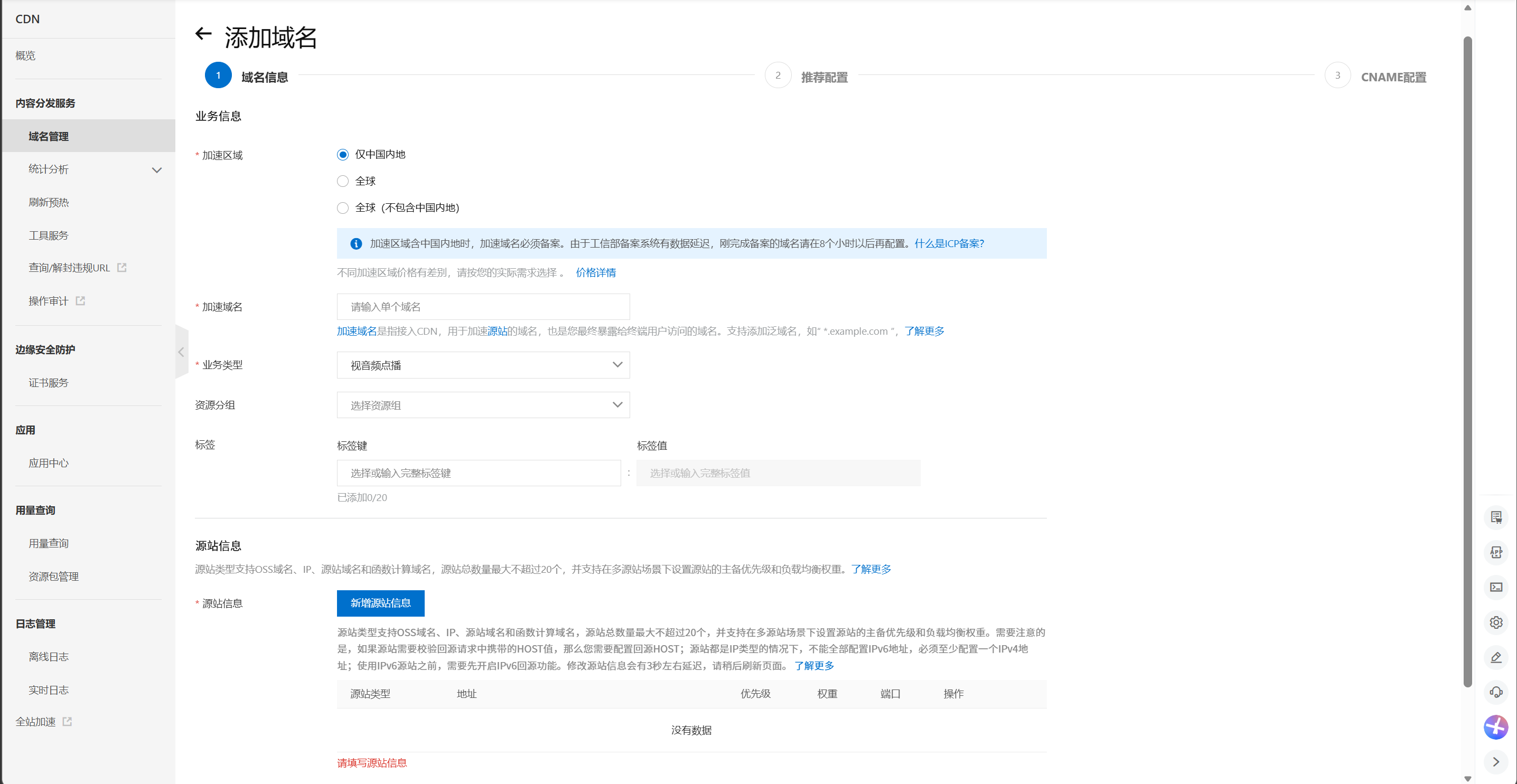
Task: Open the order list icon at top right
Action: pyautogui.click(x=1496, y=517)
